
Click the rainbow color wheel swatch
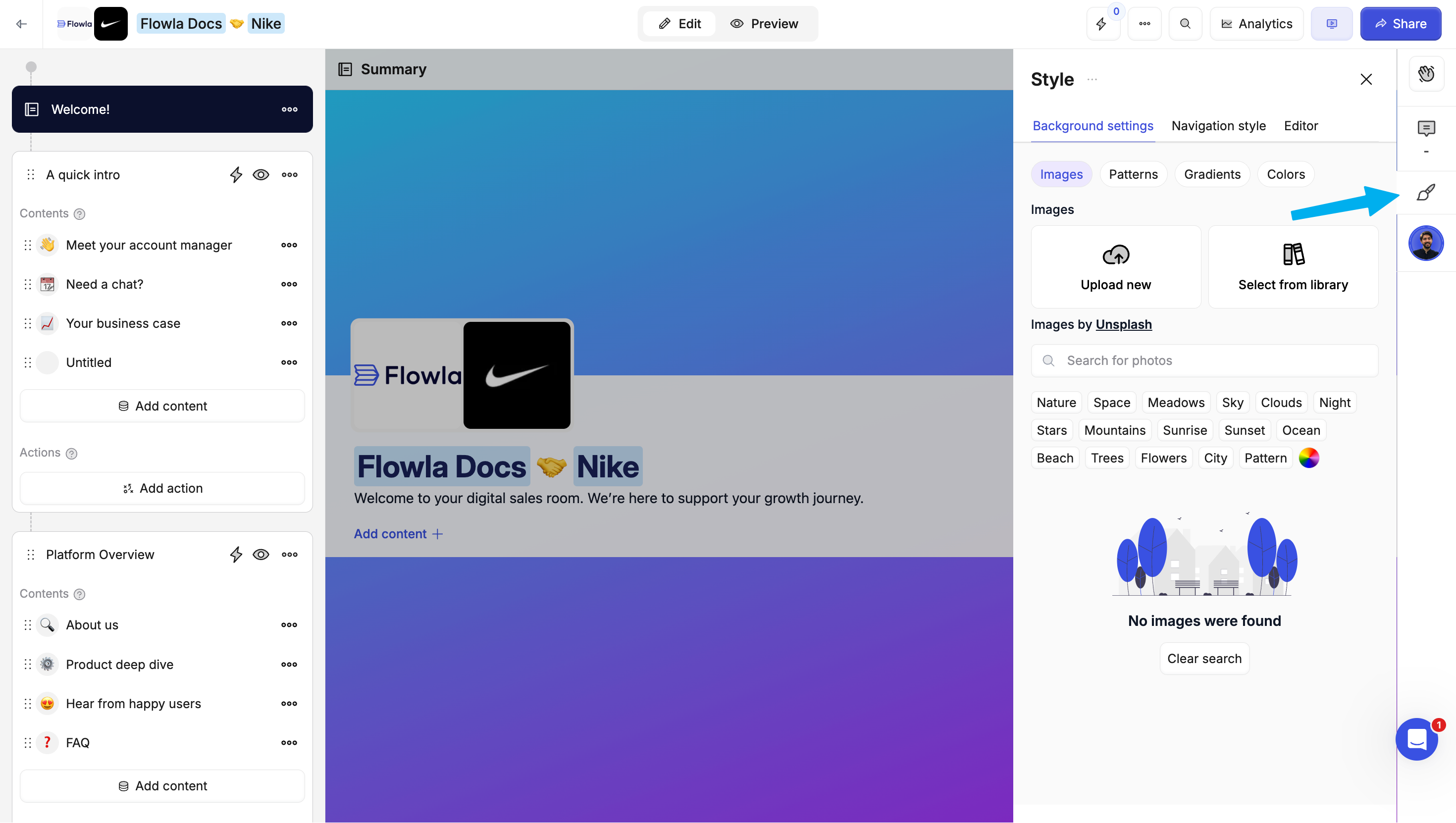click(1308, 458)
